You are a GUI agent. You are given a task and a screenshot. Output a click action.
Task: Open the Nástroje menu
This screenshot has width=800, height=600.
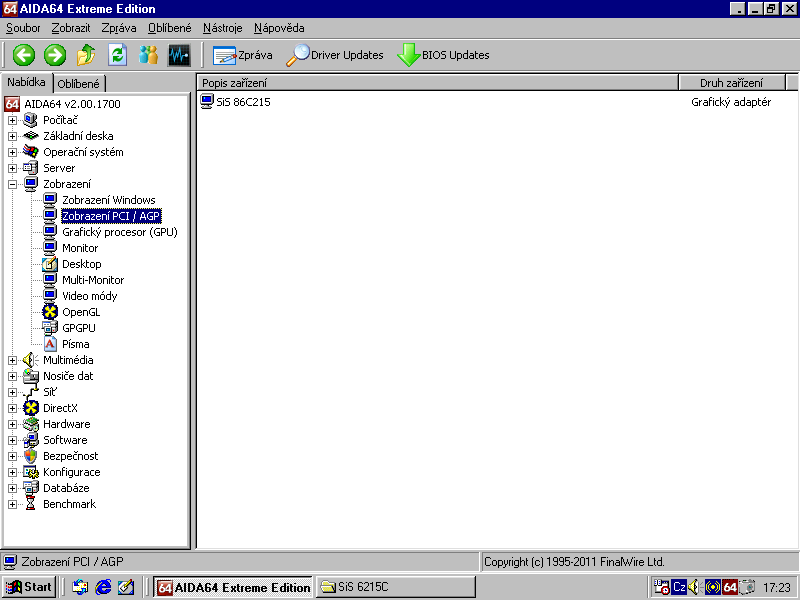point(222,28)
